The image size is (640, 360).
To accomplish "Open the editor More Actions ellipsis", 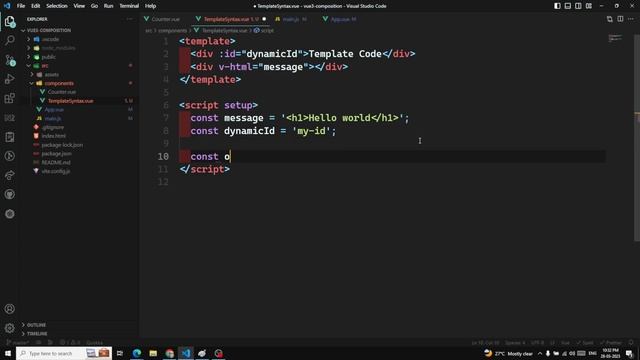I will [x=631, y=19].
